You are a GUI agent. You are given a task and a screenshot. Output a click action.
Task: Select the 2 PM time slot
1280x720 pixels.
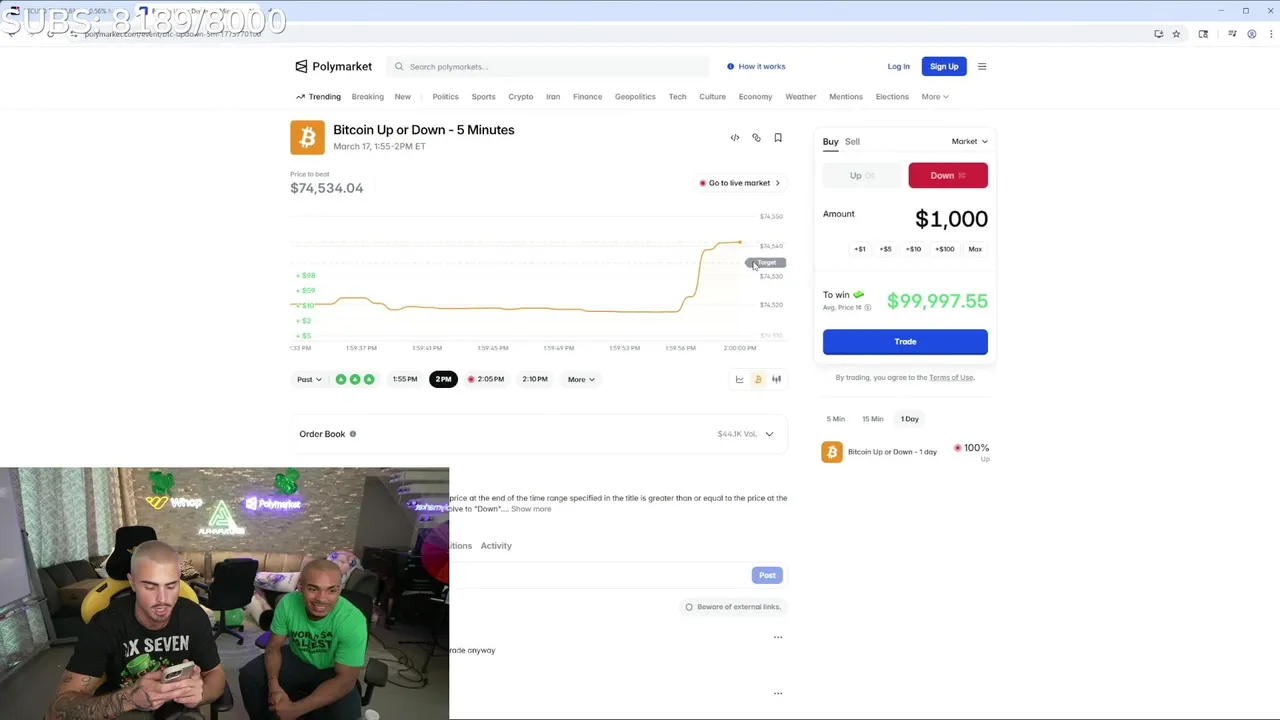pos(443,379)
